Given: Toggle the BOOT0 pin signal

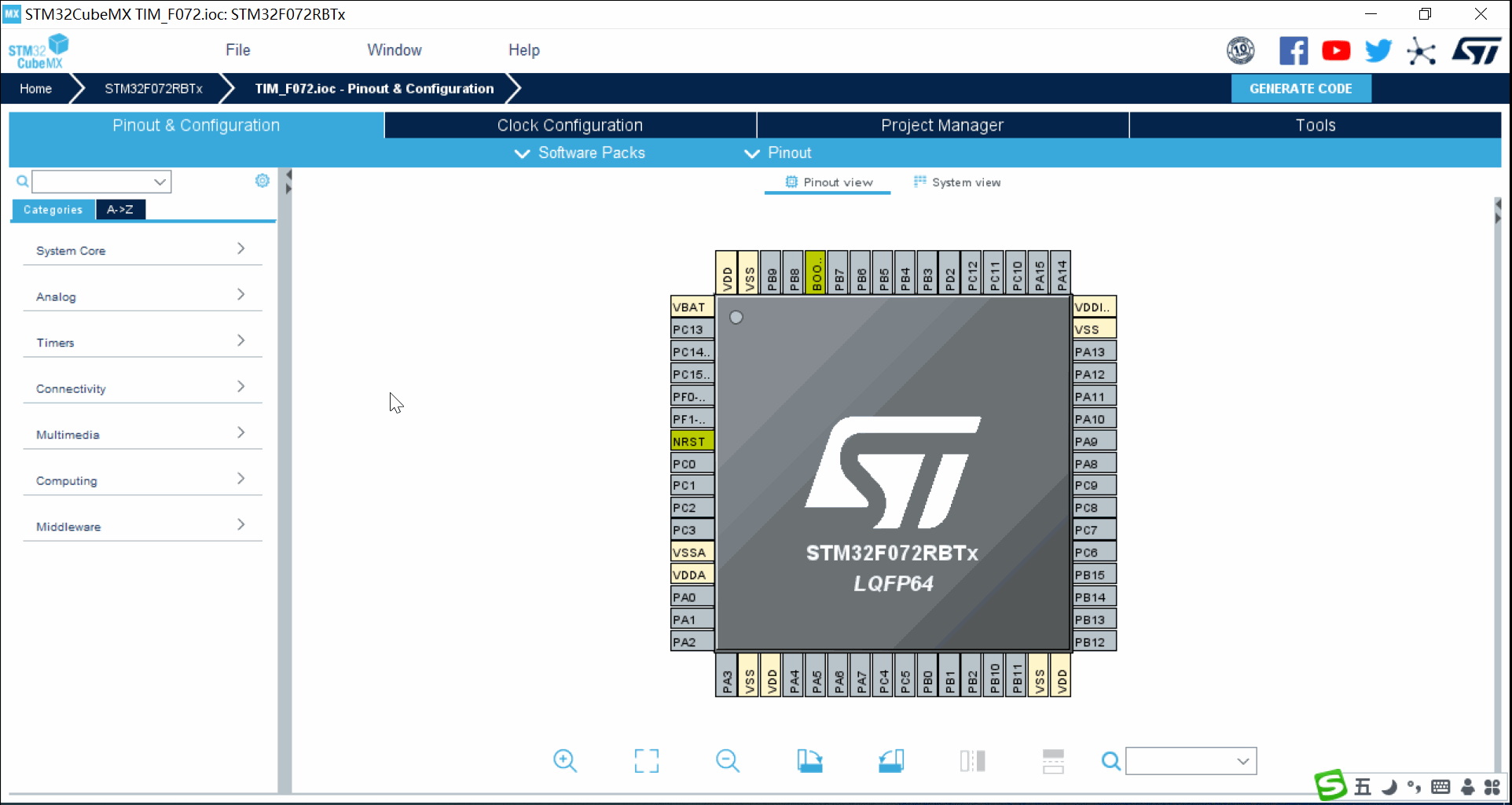Looking at the screenshot, I should pyautogui.click(x=816, y=272).
